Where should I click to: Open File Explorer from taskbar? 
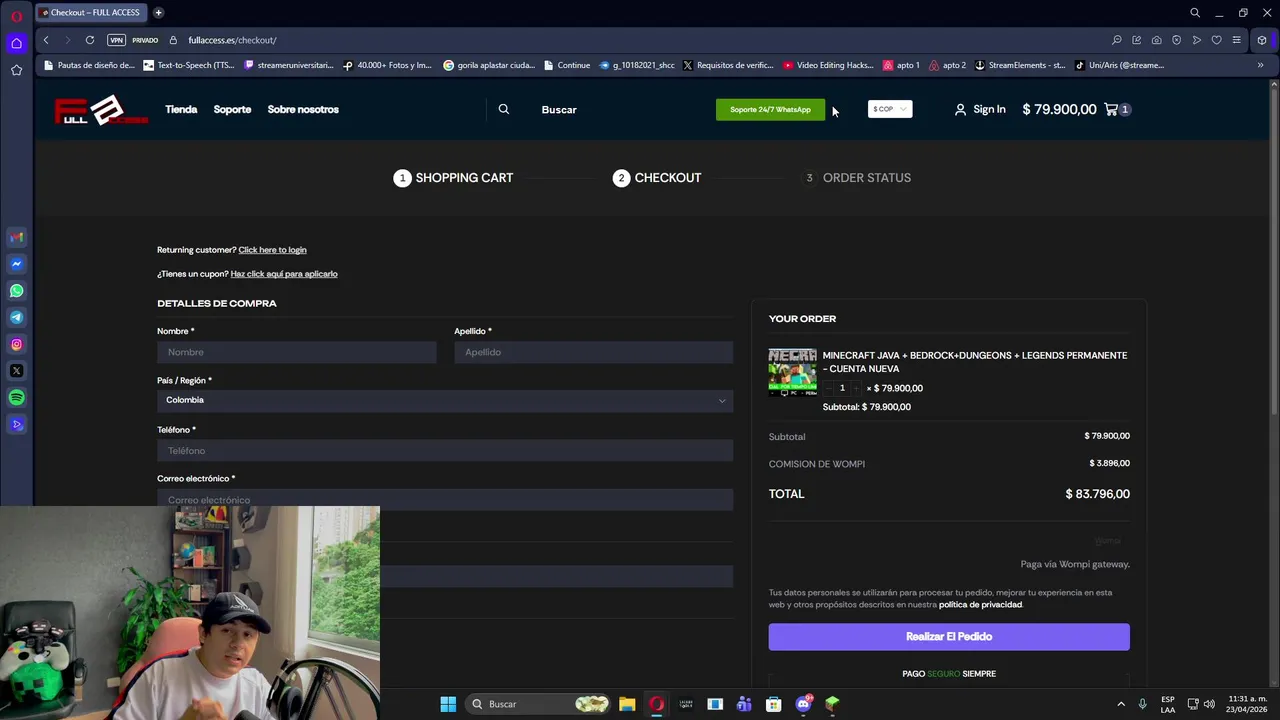627,704
